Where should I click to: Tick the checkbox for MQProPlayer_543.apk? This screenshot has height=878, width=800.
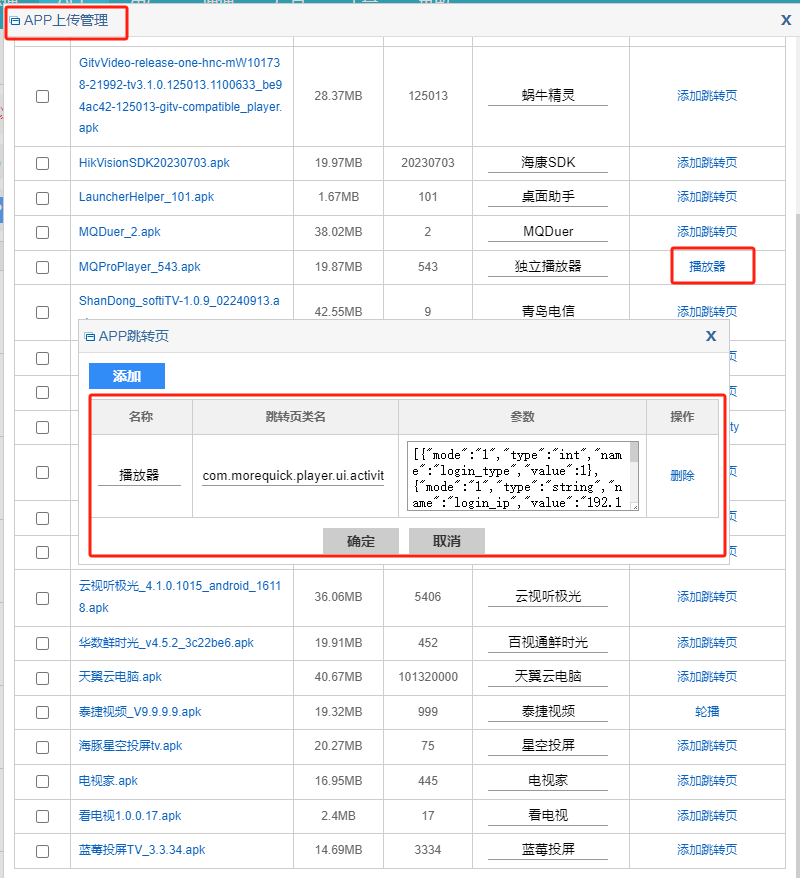click(42, 267)
